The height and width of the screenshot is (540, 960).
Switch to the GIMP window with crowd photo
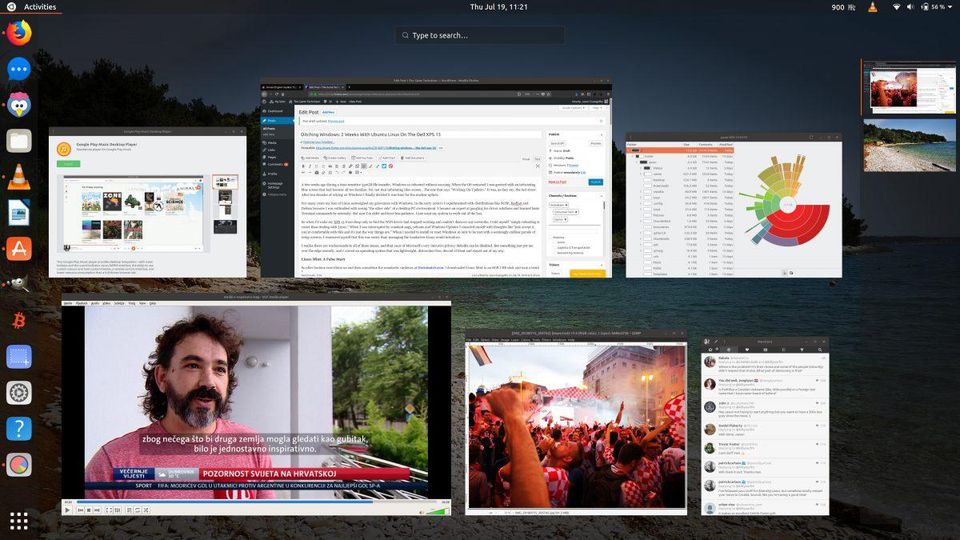(x=576, y=422)
